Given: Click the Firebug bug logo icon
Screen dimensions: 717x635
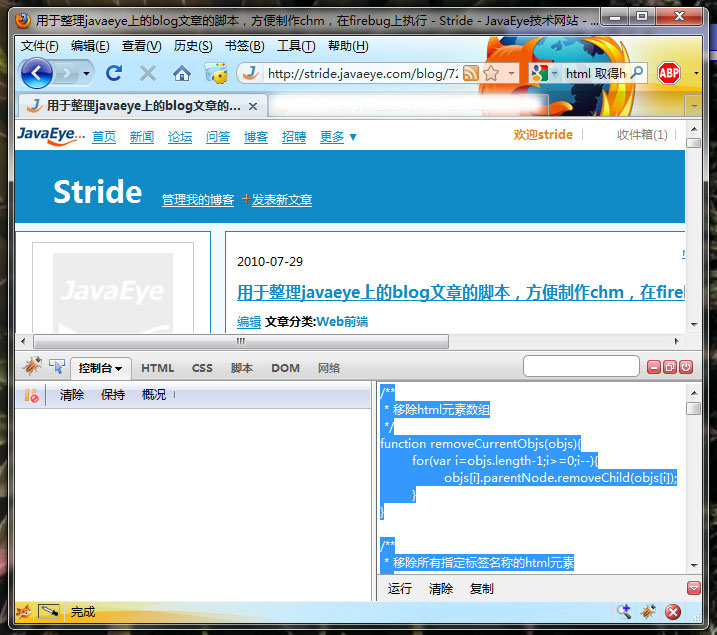Looking at the screenshot, I should 32,367.
